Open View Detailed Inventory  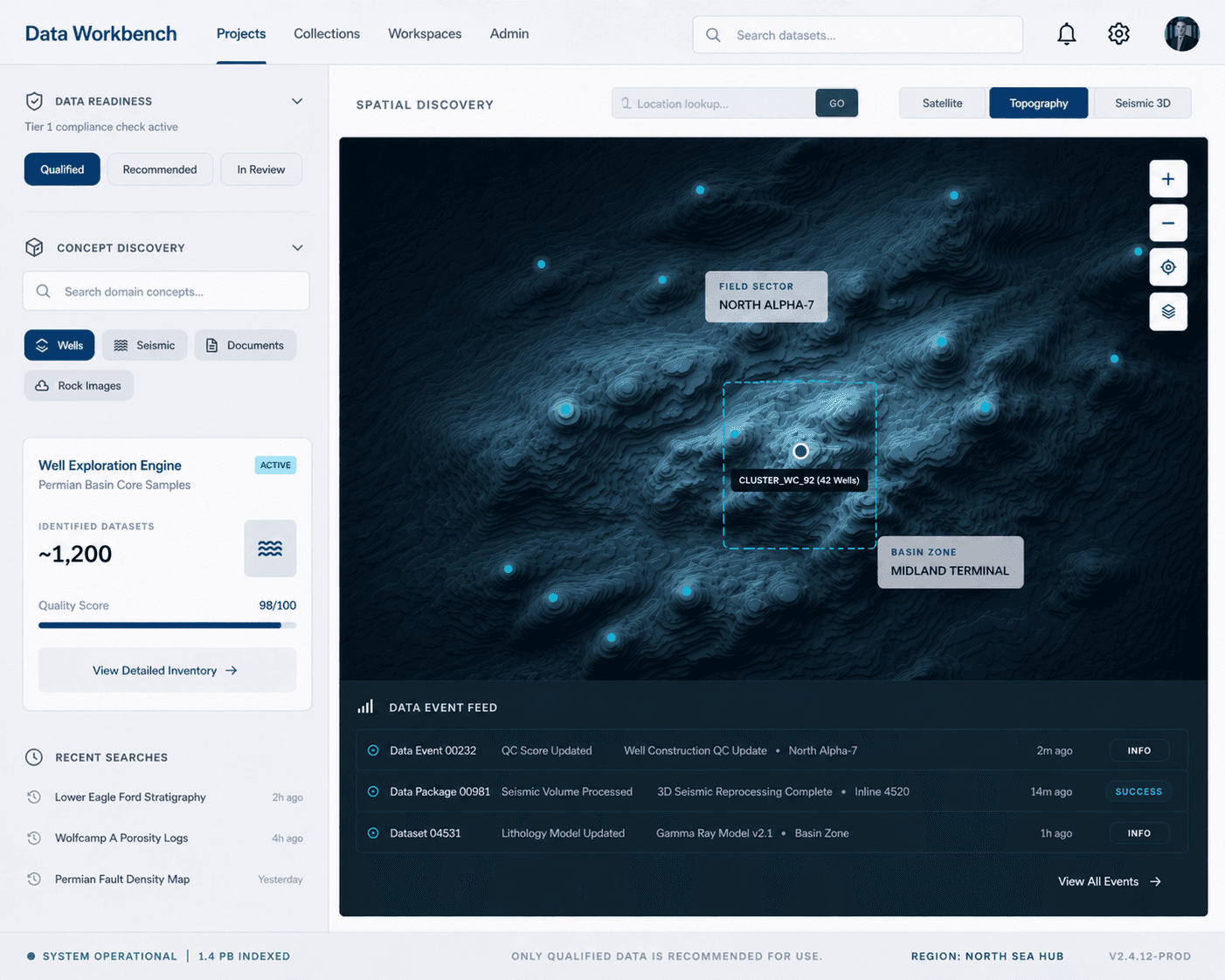point(167,670)
